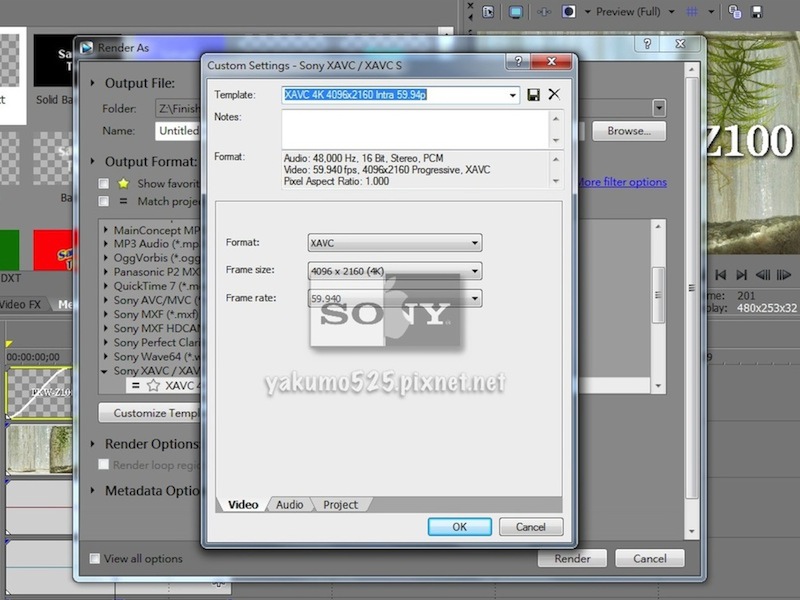Open the Folder history dropdown in Render As
800x600 pixels.
[x=659, y=108]
